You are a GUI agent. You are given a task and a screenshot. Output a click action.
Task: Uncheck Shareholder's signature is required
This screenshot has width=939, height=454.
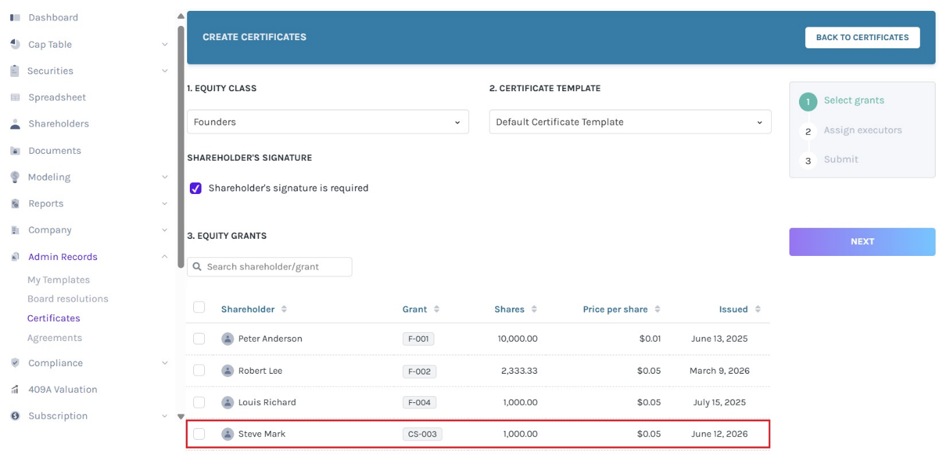196,188
